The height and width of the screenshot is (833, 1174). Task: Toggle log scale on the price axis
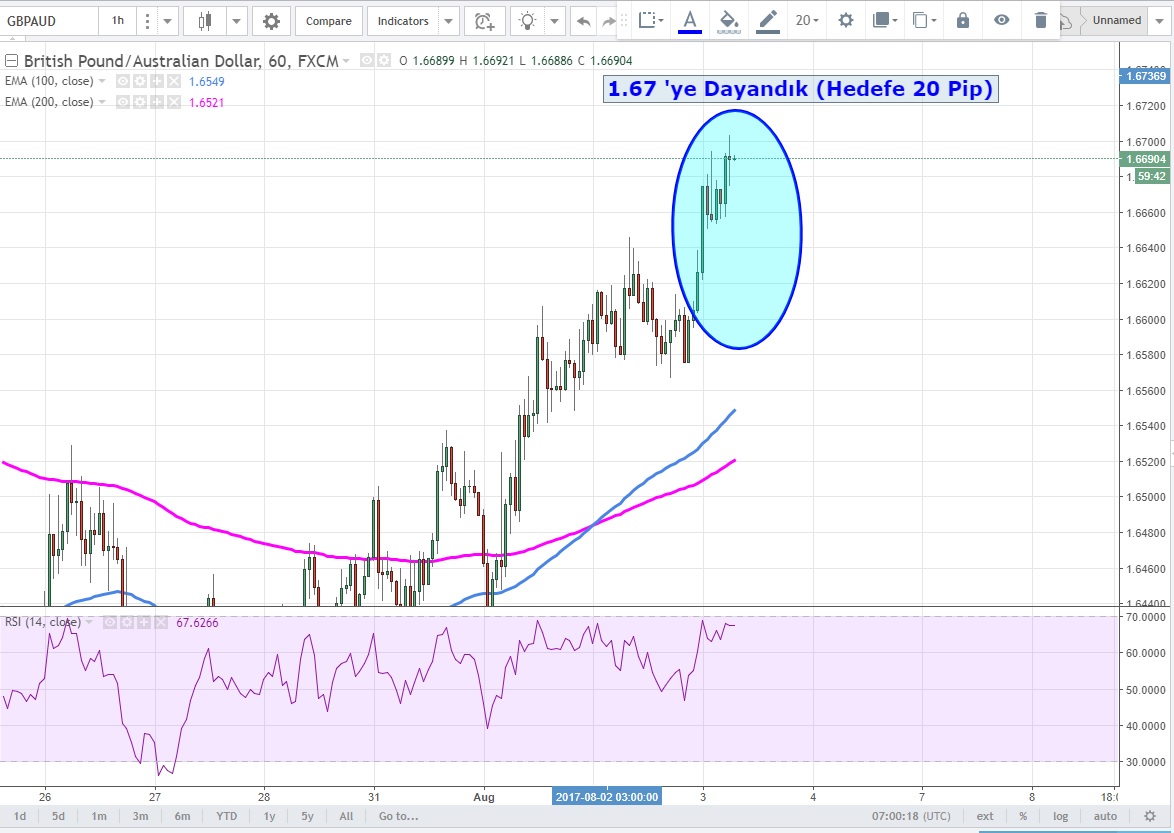coord(1060,816)
